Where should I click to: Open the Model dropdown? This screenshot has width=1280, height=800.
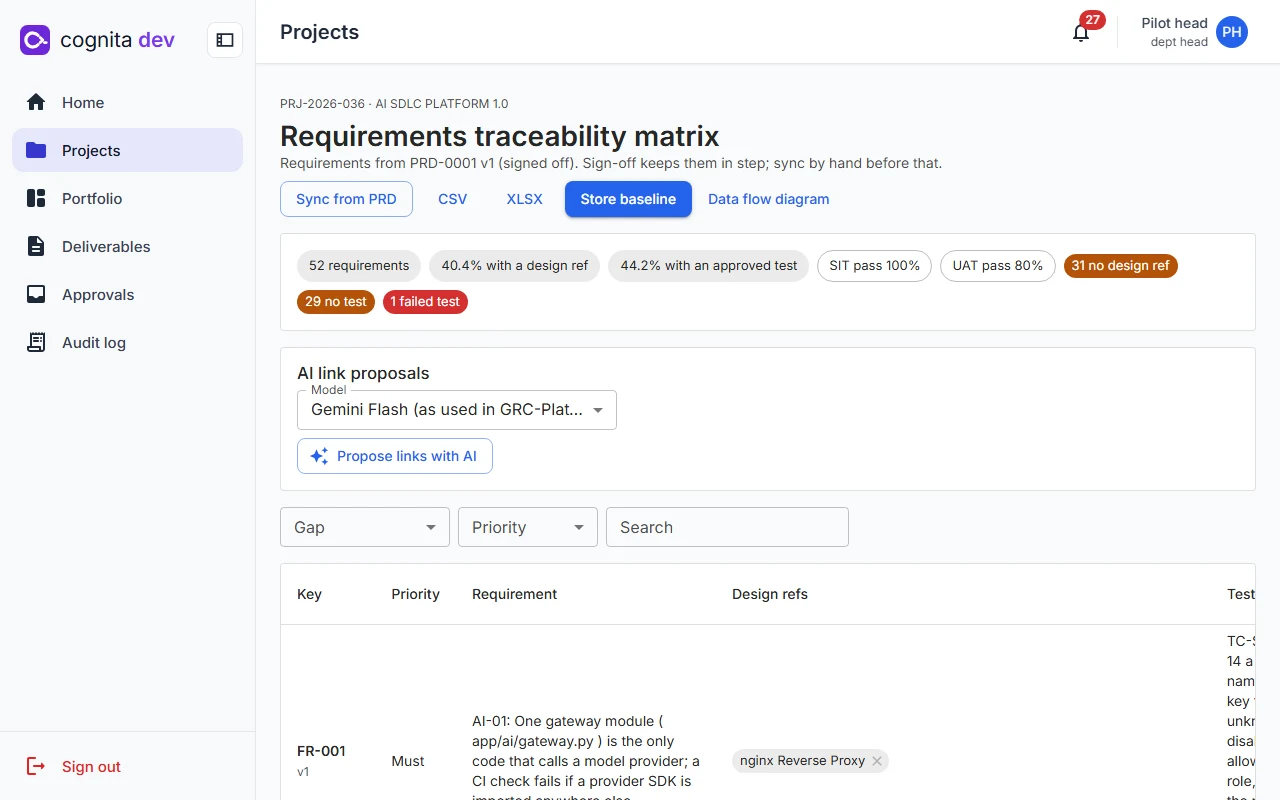pyautogui.click(x=457, y=410)
